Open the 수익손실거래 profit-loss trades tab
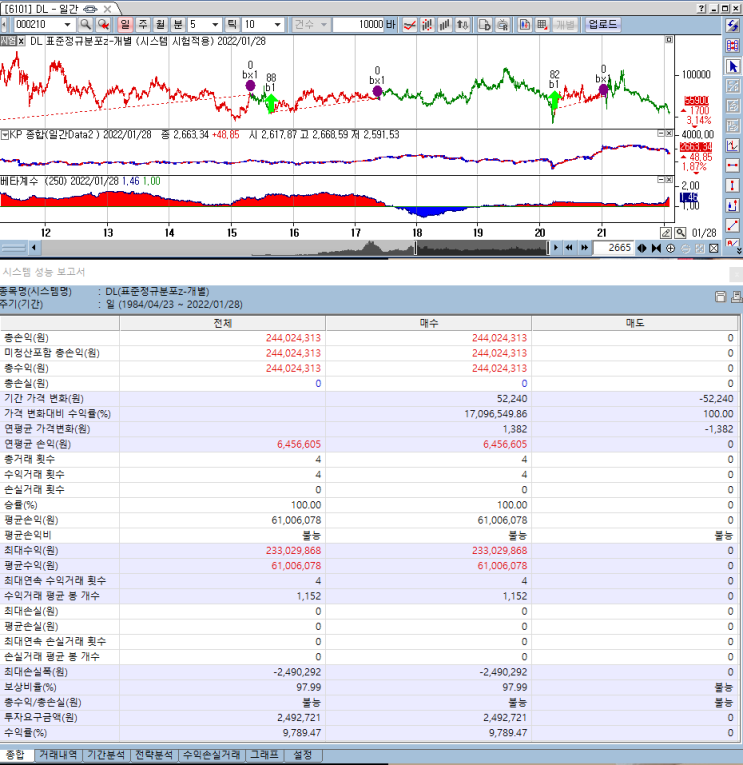743x765 pixels. pyautogui.click(x=211, y=755)
